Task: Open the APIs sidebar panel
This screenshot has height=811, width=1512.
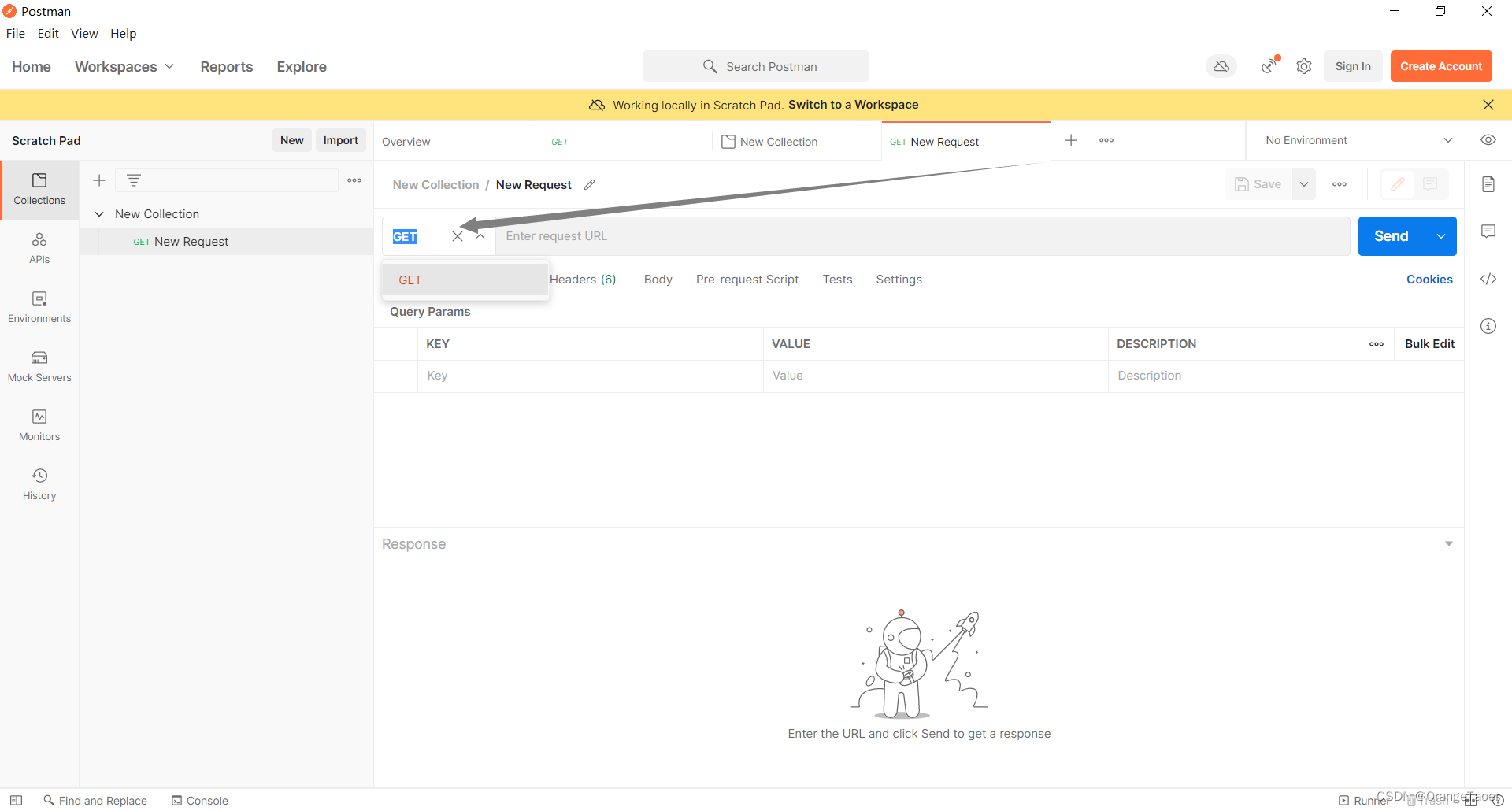Action: tap(39, 249)
